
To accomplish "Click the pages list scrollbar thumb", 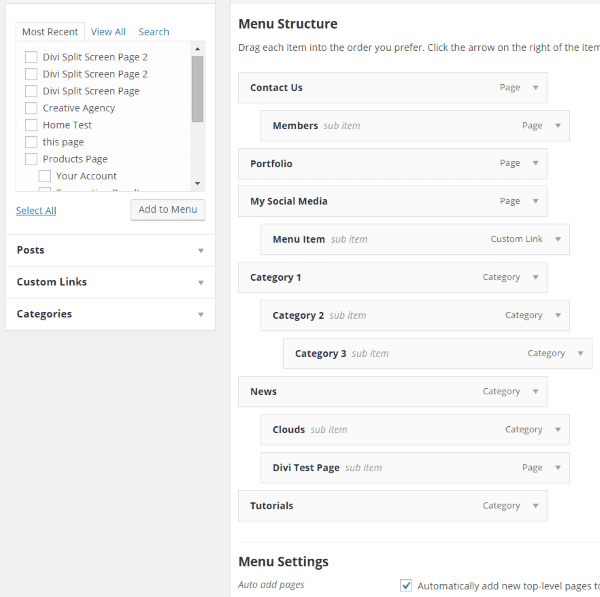I will click(x=197, y=89).
